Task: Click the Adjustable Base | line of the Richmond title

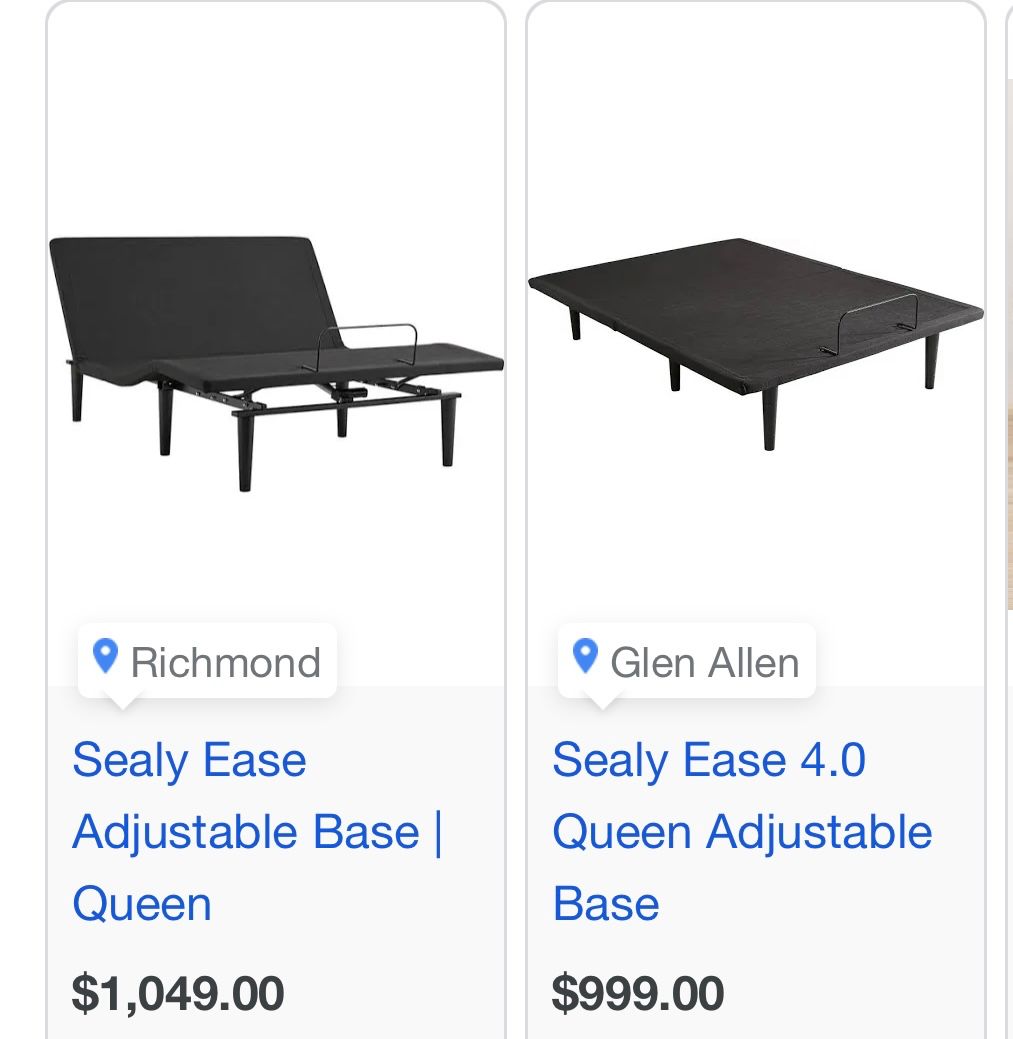Action: coord(257,832)
